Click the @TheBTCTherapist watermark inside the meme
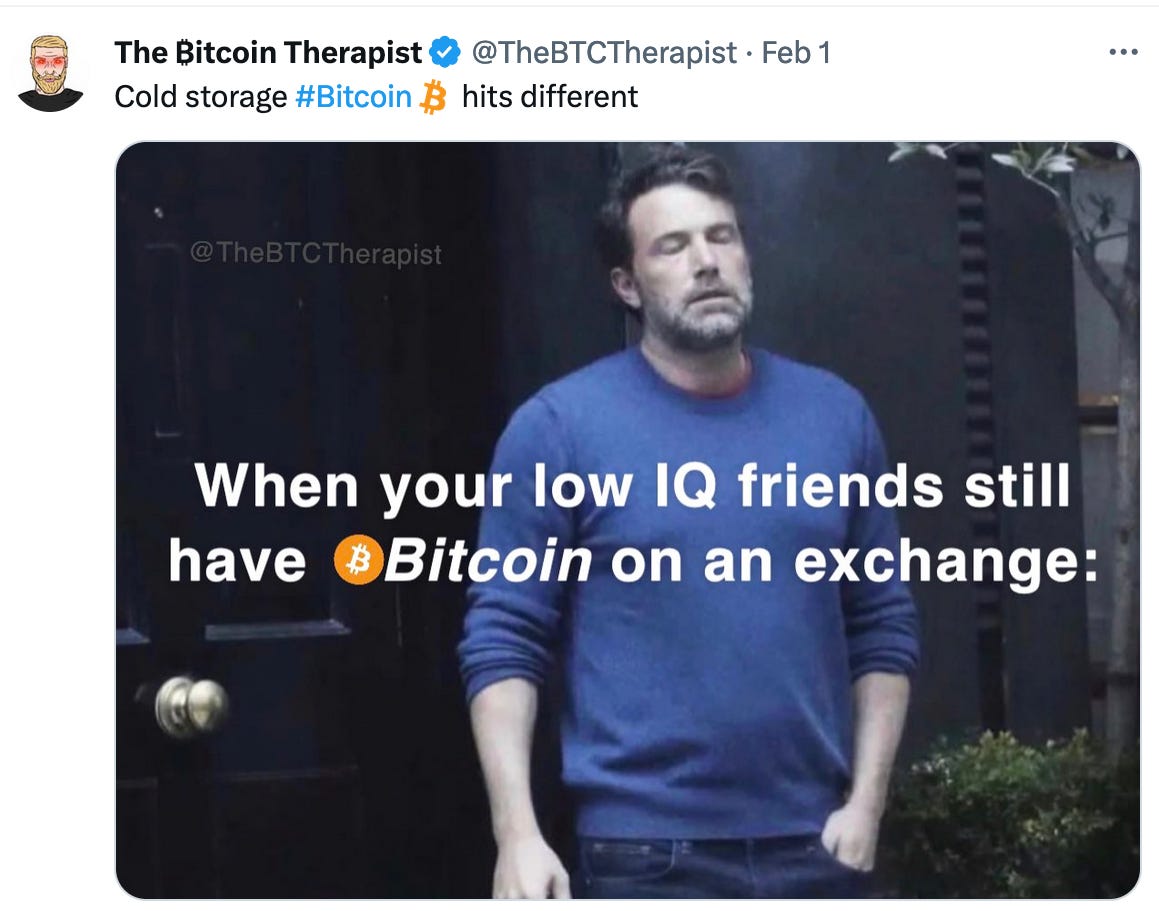This screenshot has width=1159, height=911. (x=316, y=254)
